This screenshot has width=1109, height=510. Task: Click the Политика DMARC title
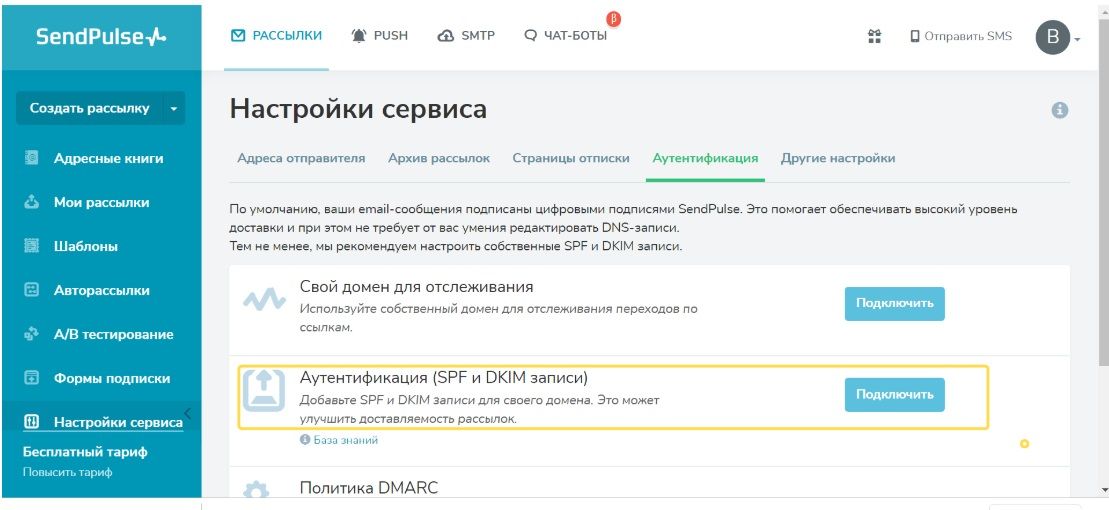pos(369,488)
